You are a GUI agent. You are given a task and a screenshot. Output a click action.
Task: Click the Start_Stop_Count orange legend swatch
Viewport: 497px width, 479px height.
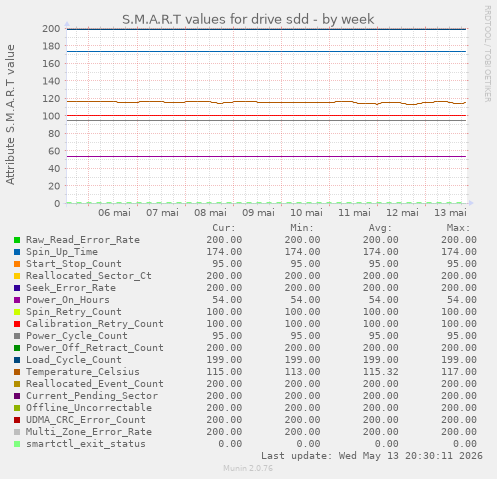pyautogui.click(x=17, y=264)
